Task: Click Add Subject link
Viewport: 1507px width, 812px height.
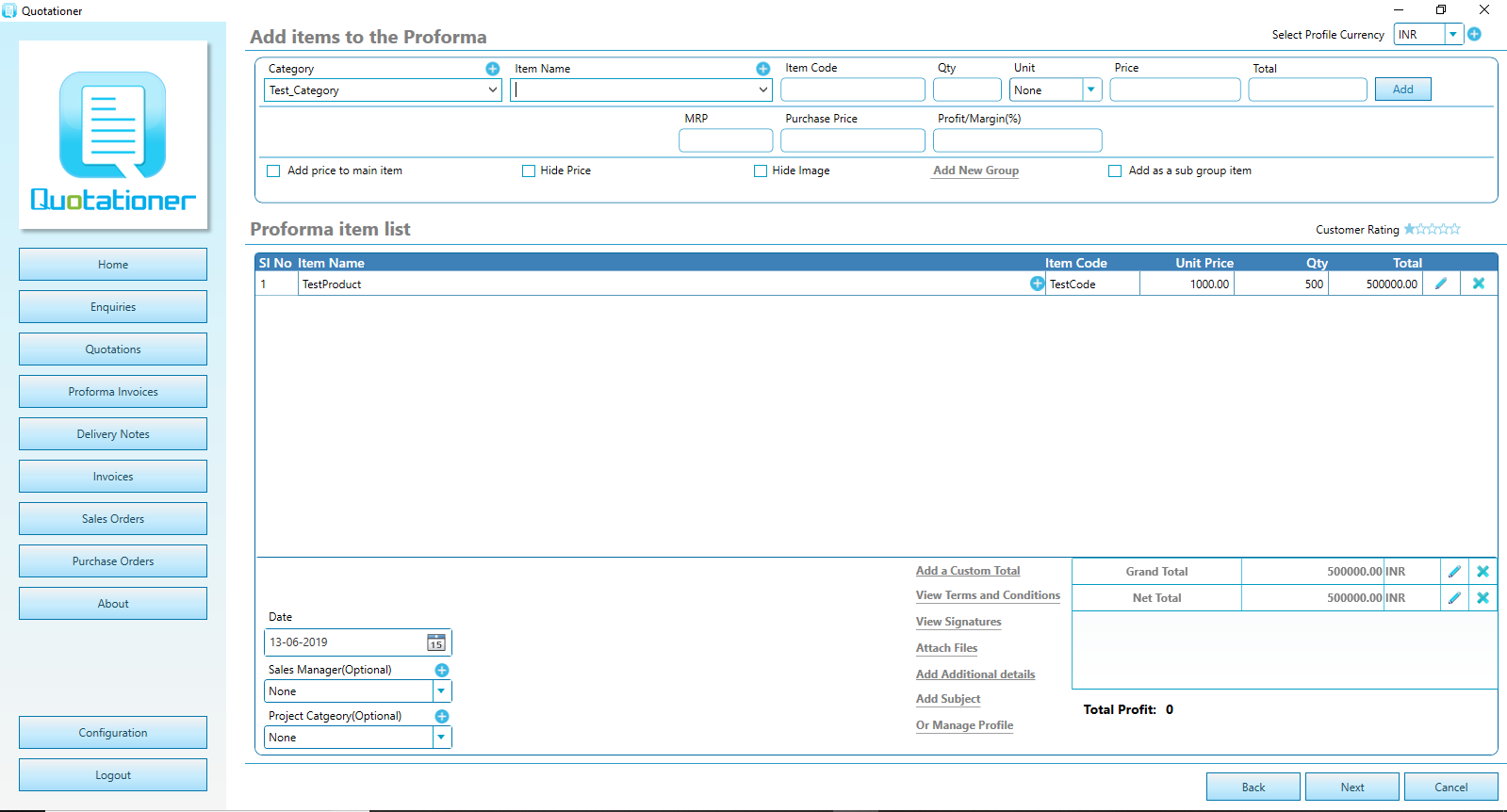Action: coord(948,699)
